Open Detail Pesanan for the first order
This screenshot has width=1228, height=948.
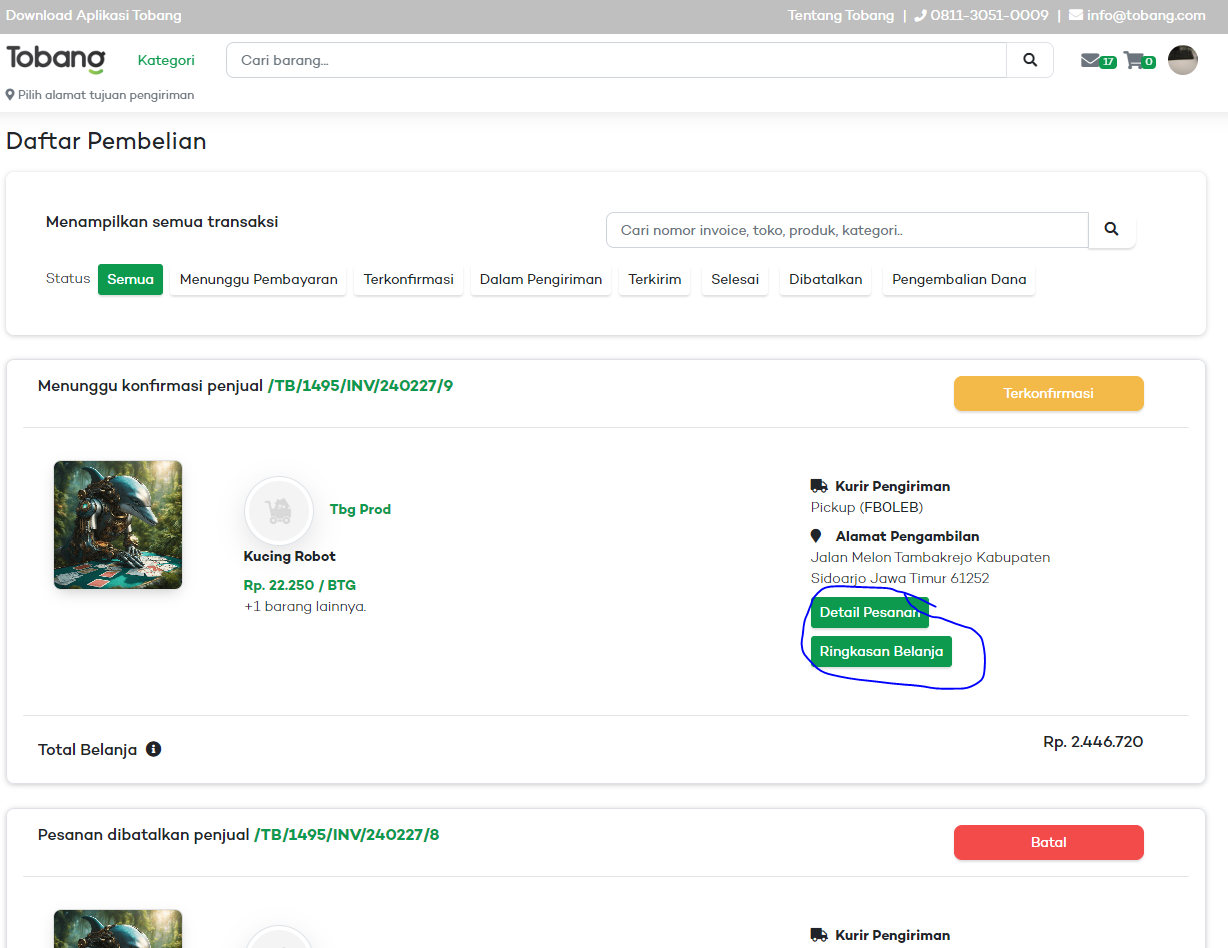(869, 612)
